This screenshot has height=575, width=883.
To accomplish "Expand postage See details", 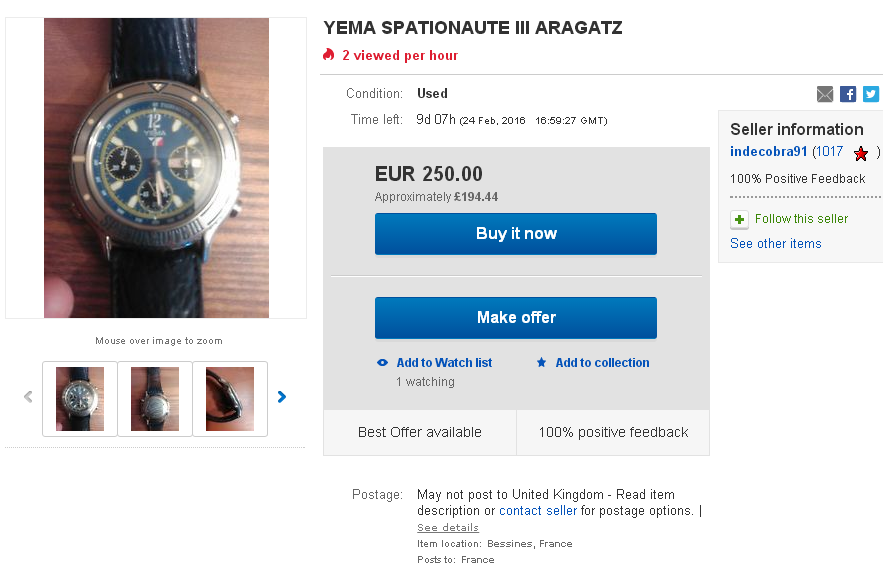I will 448,528.
